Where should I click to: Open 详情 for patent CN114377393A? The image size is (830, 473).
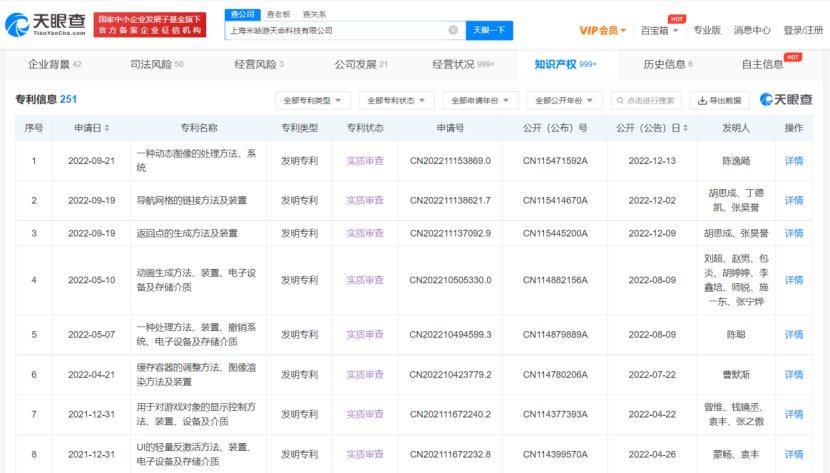[793, 414]
